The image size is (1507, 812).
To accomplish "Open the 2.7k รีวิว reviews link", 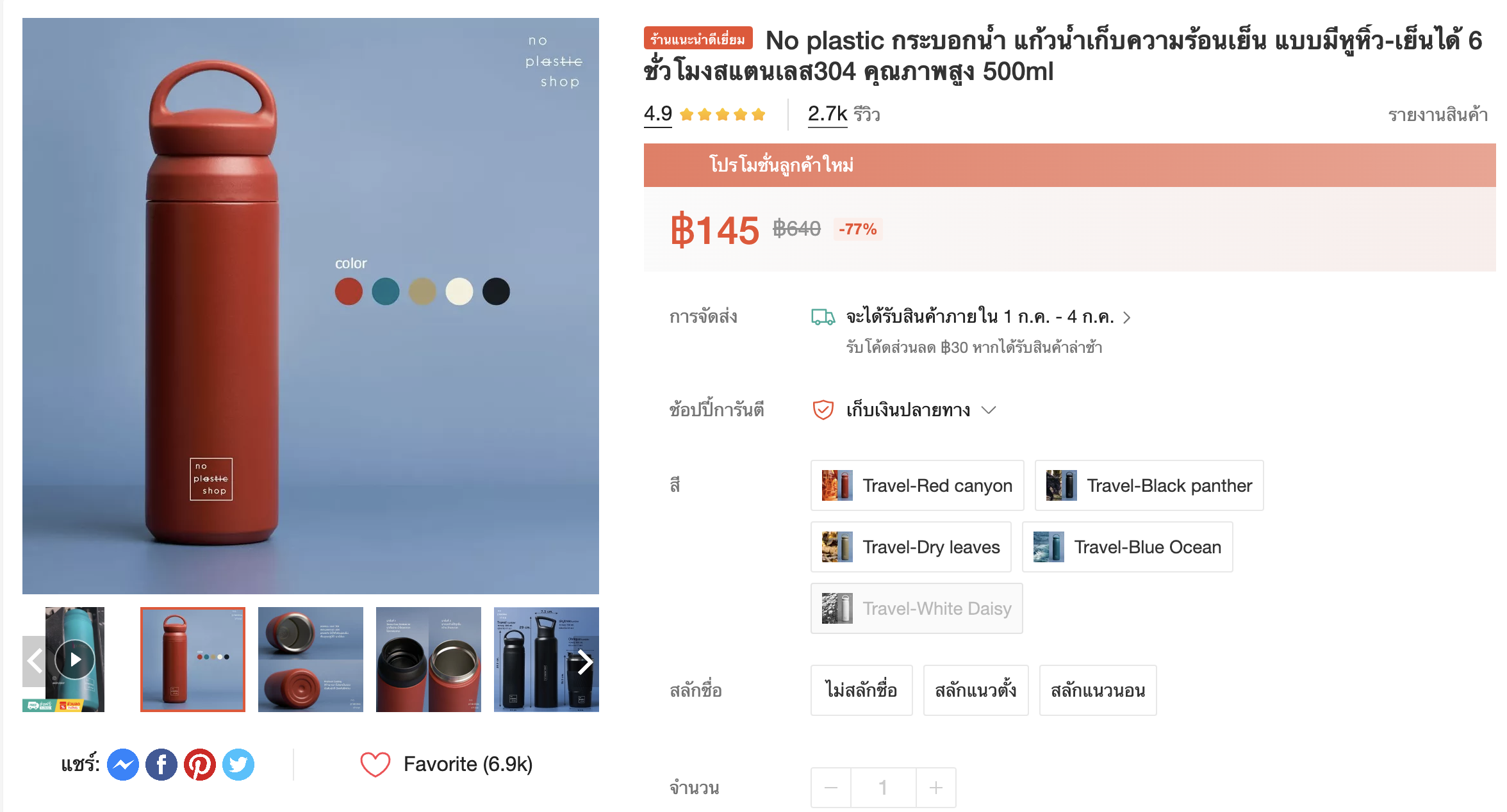I will click(x=844, y=114).
